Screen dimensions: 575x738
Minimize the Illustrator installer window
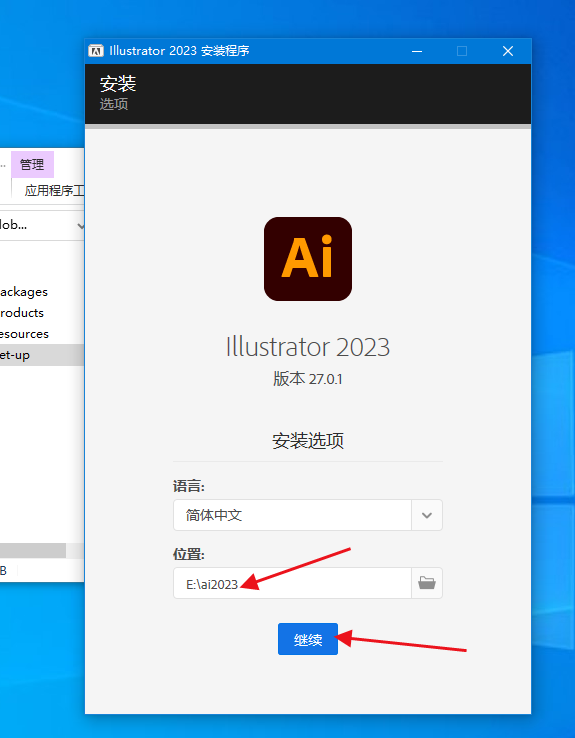click(417, 51)
